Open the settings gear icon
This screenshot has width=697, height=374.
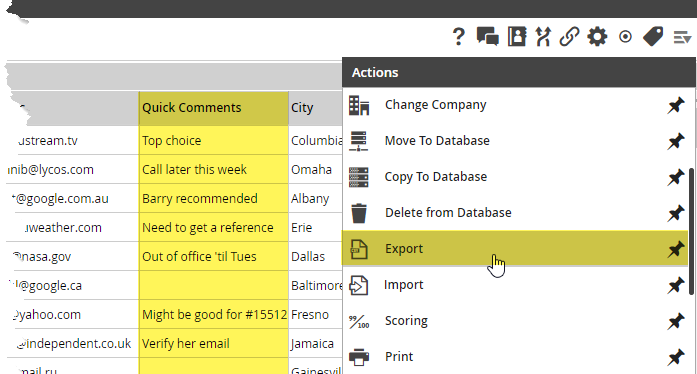(597, 36)
